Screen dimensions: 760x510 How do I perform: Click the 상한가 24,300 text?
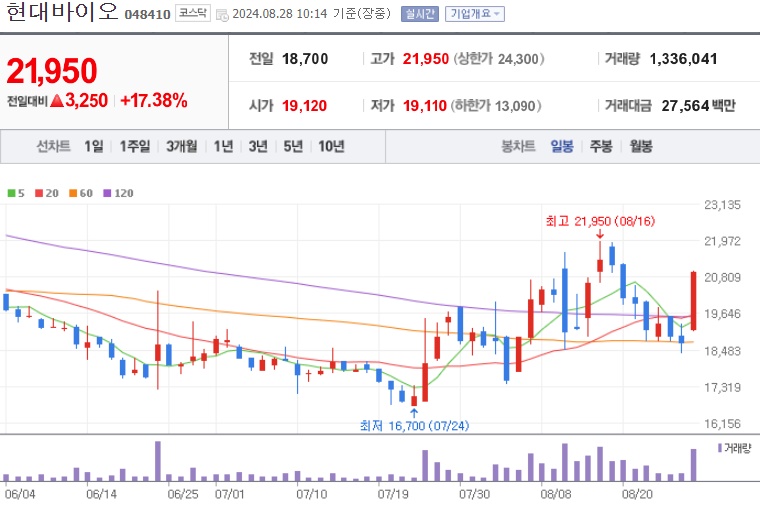pos(499,59)
